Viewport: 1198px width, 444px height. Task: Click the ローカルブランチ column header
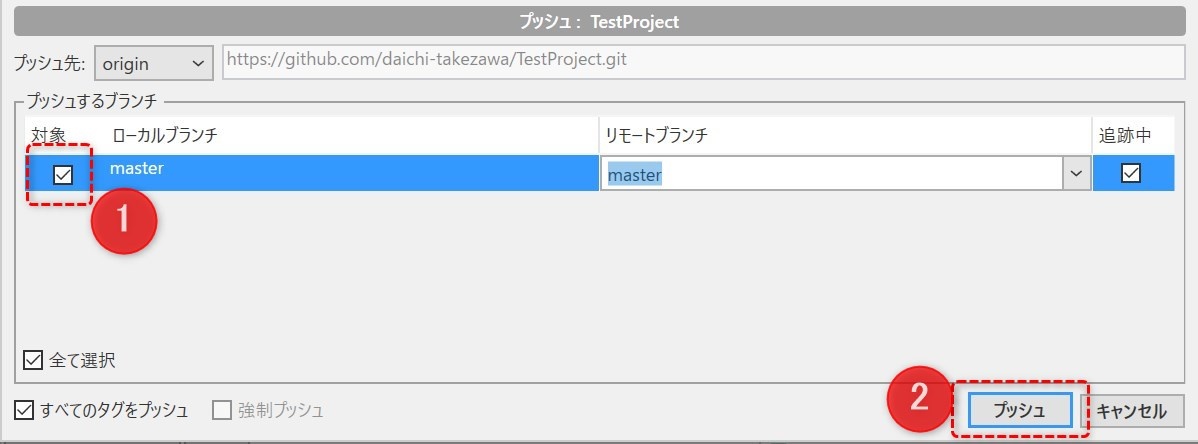[165, 135]
